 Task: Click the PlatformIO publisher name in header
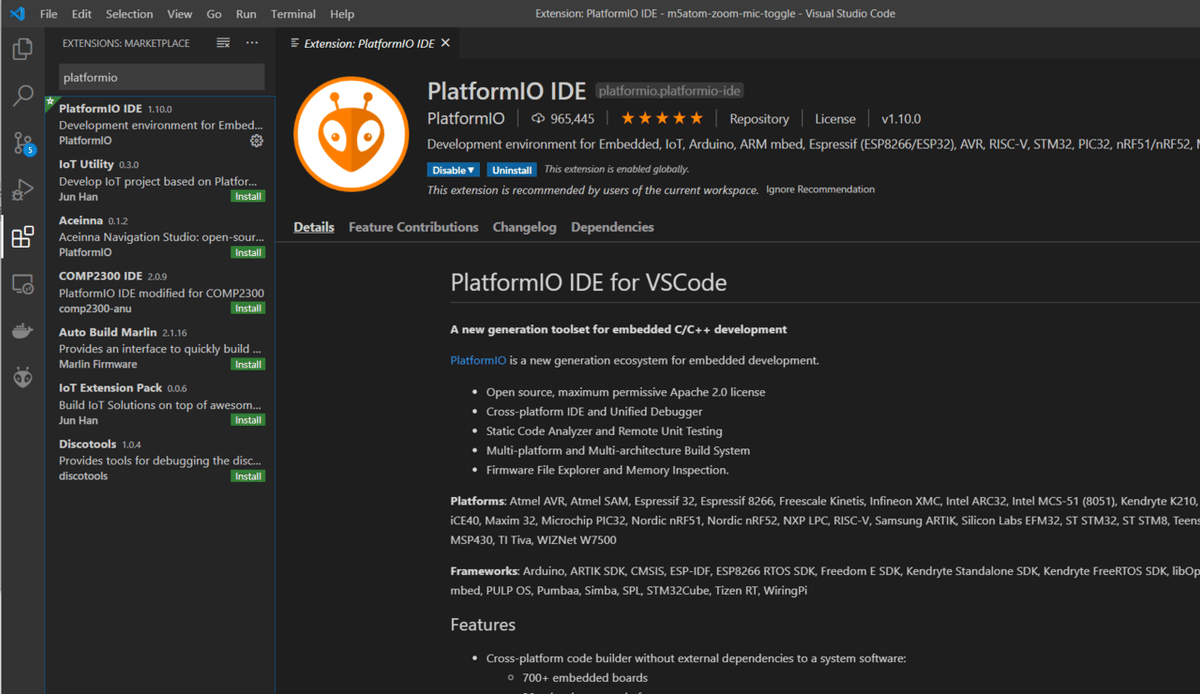pos(466,119)
